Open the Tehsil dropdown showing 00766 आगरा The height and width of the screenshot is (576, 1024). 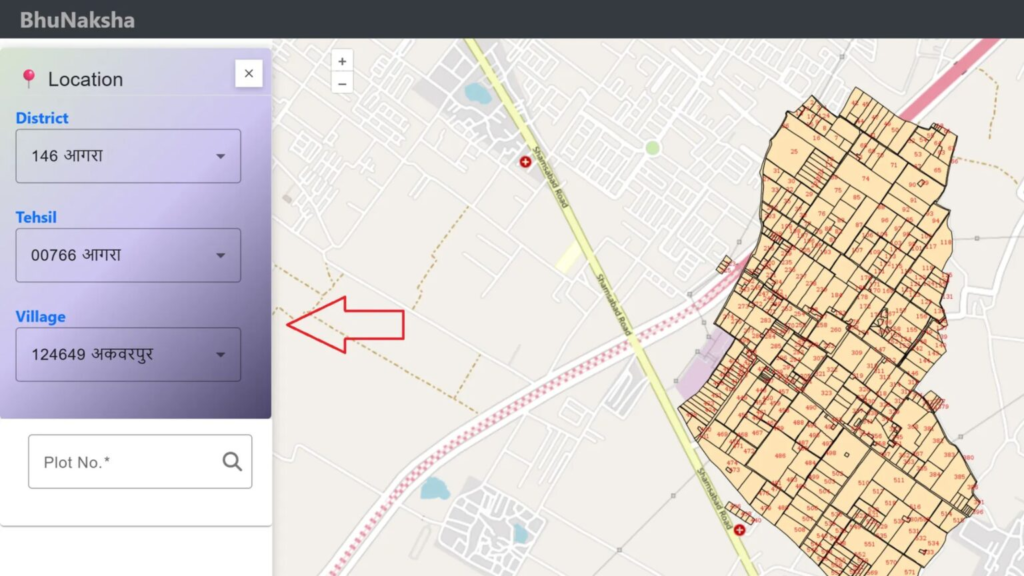(128, 255)
